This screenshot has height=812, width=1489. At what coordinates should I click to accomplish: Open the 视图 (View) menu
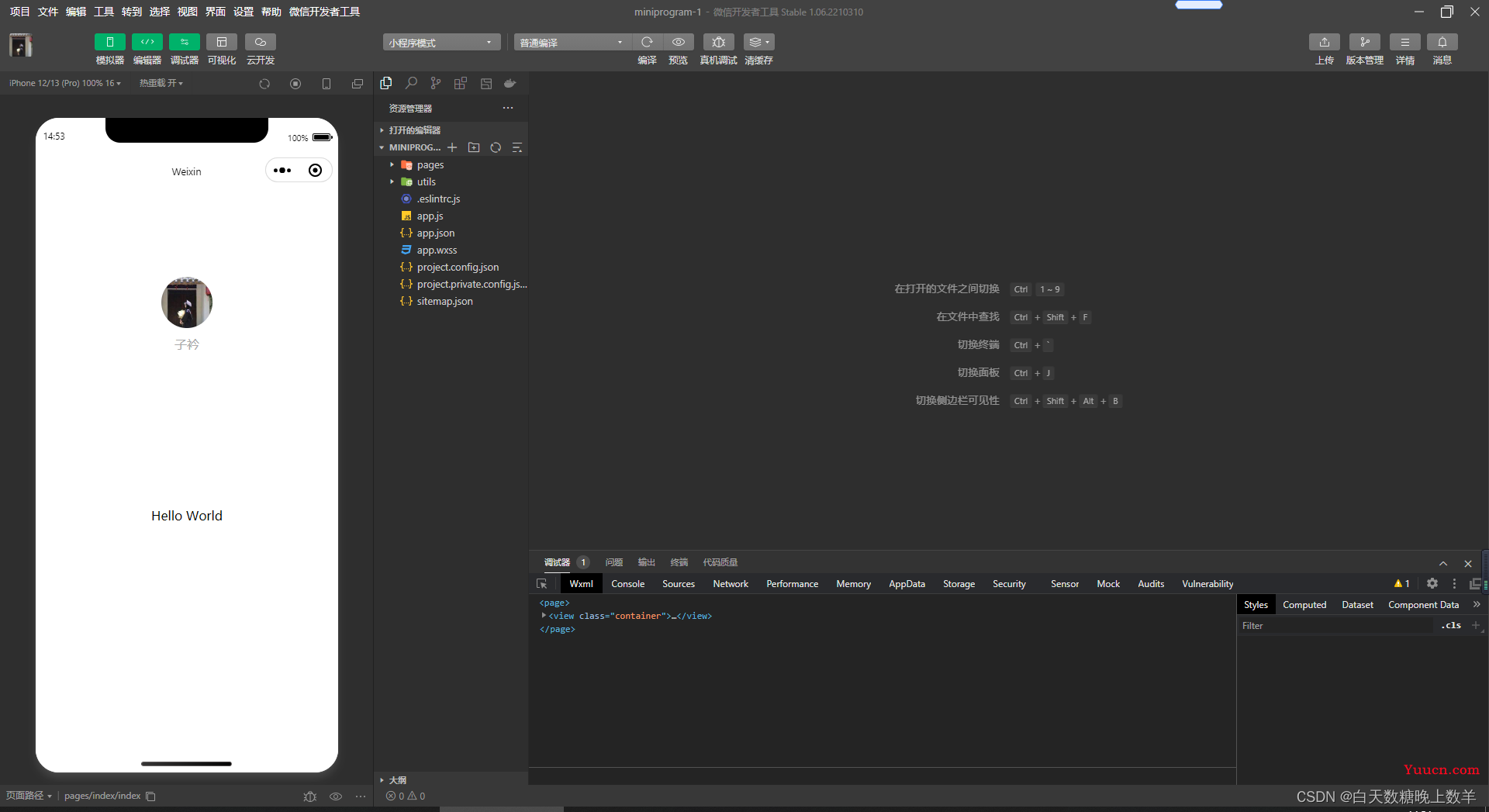click(188, 12)
